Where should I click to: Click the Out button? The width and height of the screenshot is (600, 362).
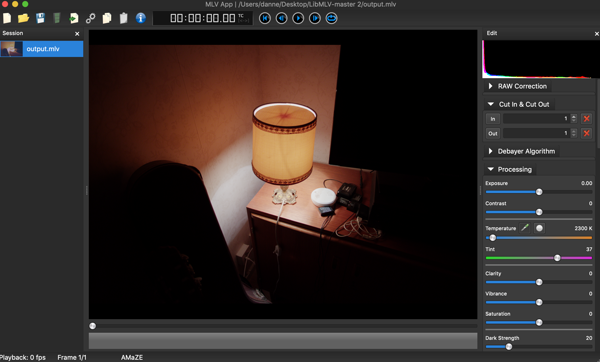(493, 133)
